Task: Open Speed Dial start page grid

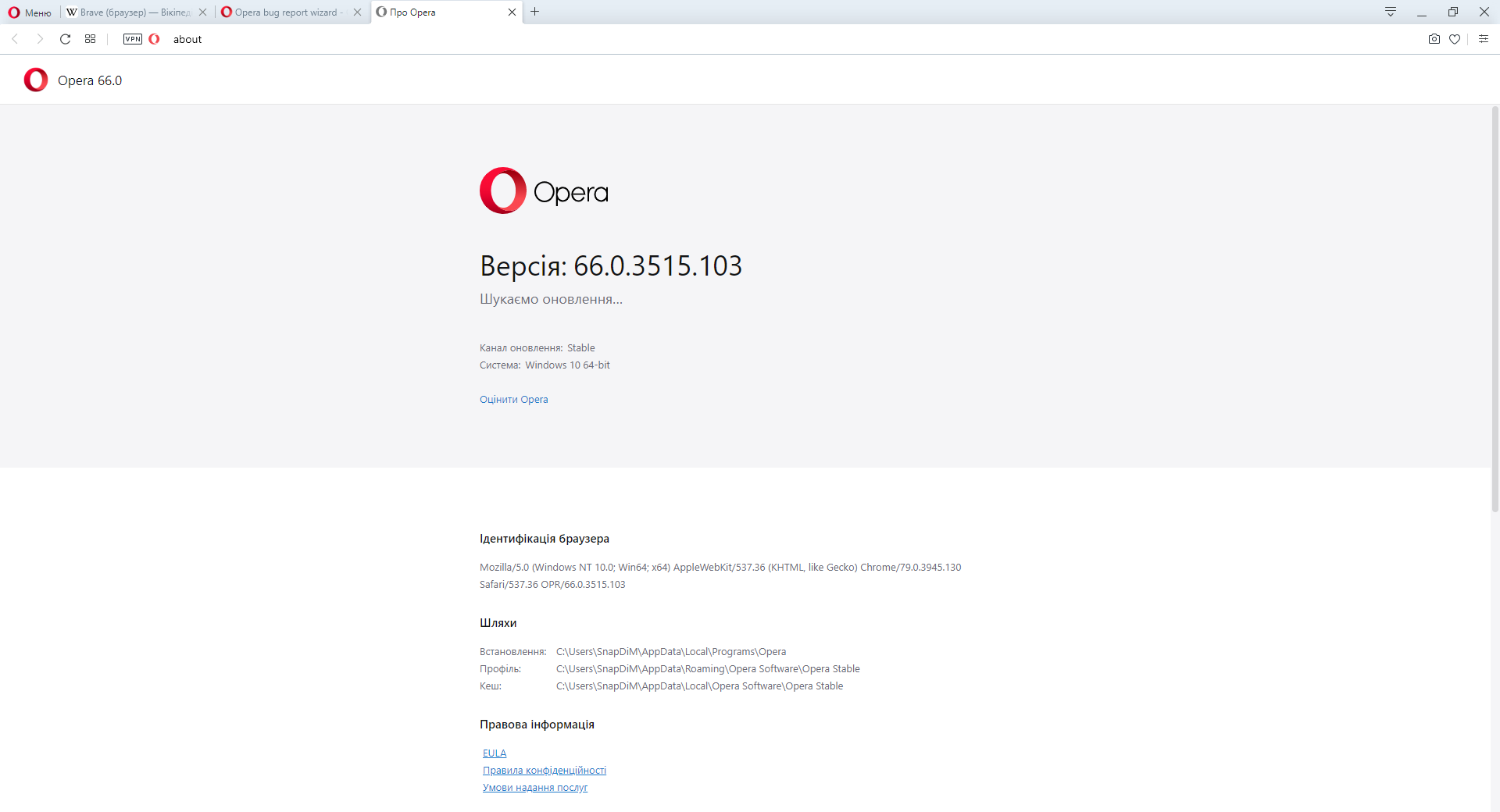Action: click(x=91, y=39)
